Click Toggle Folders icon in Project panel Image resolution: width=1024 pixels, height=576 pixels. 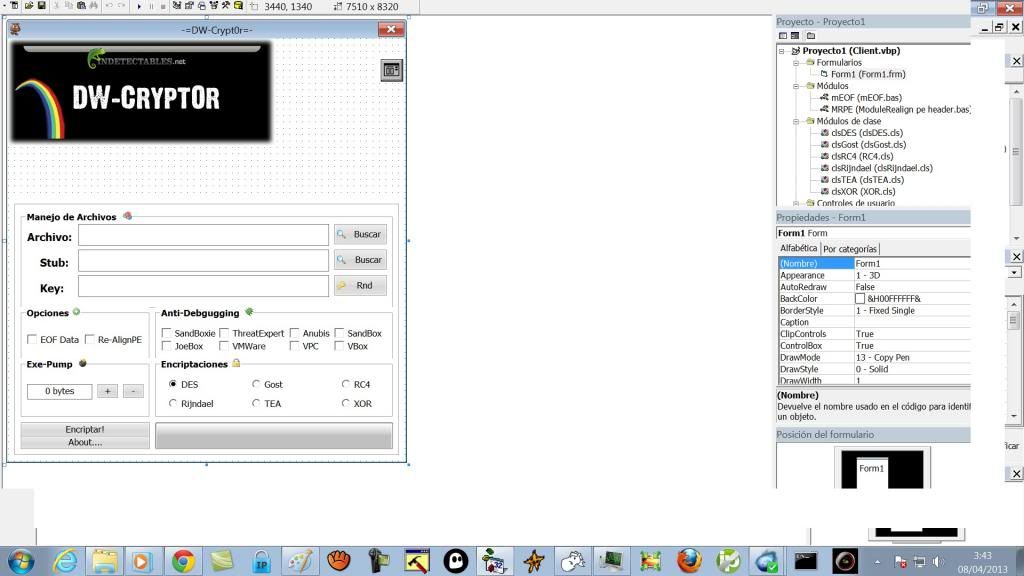coord(810,36)
